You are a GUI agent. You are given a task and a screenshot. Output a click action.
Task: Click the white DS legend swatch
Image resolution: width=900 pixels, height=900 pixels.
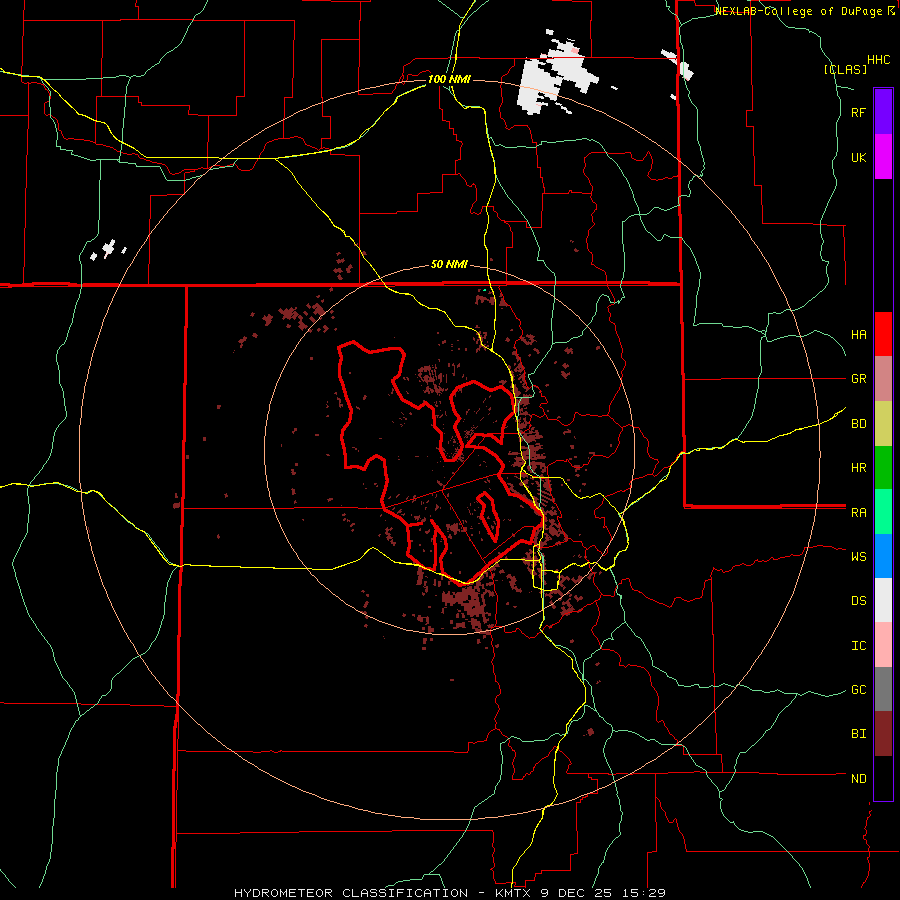pos(883,600)
